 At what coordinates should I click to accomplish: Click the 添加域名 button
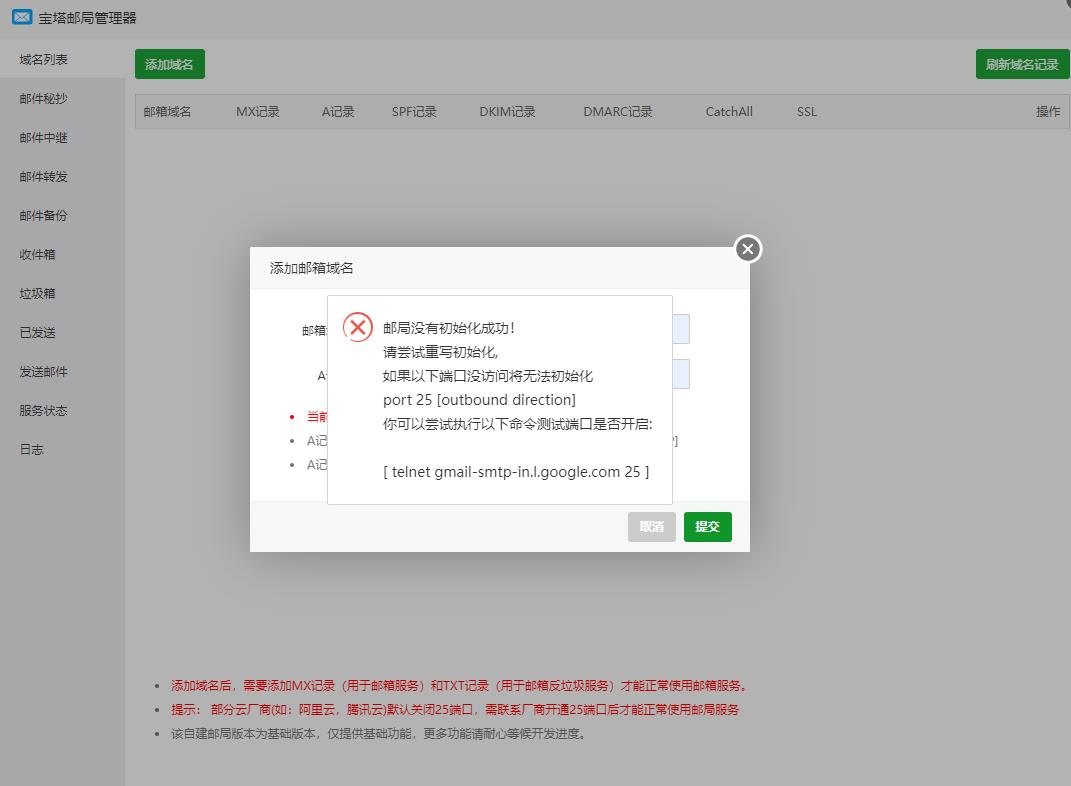169,64
